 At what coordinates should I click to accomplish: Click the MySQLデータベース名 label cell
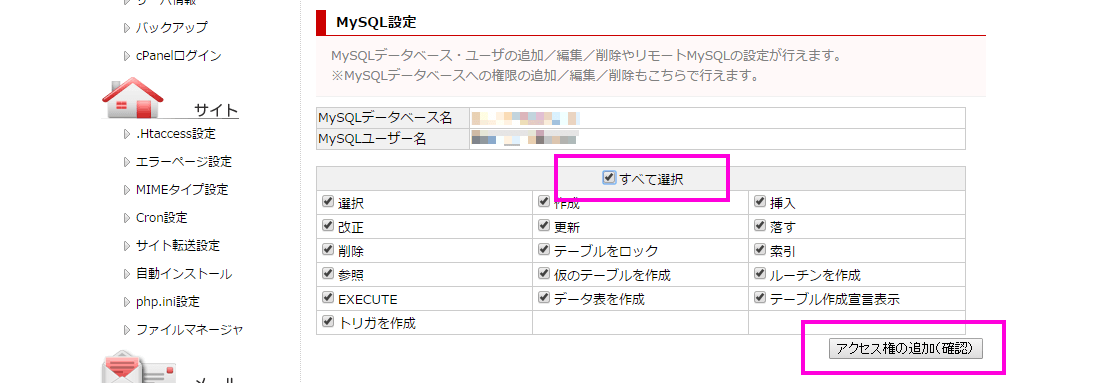pyautogui.click(x=392, y=118)
